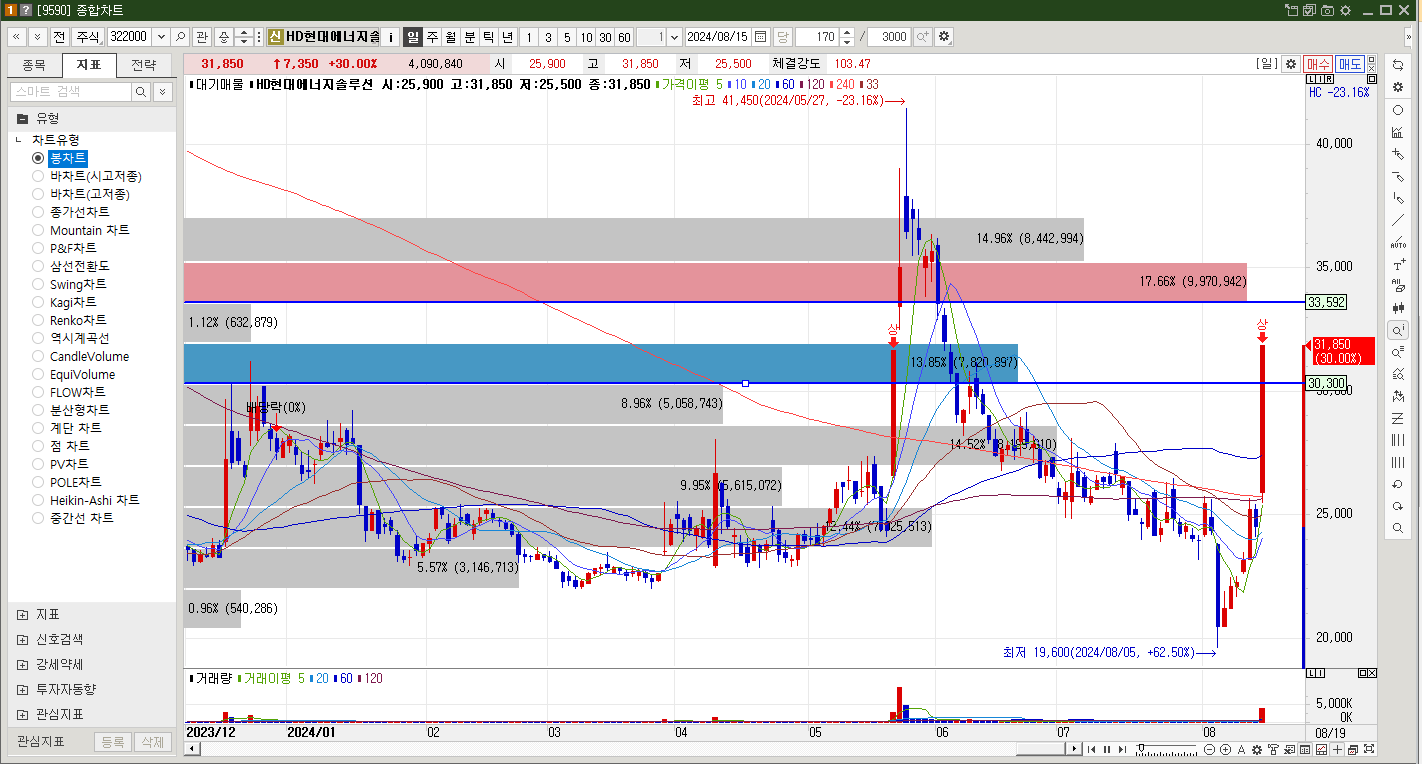The height and width of the screenshot is (764, 1422).
Task: Click the pause playback button
Action: point(1107,749)
